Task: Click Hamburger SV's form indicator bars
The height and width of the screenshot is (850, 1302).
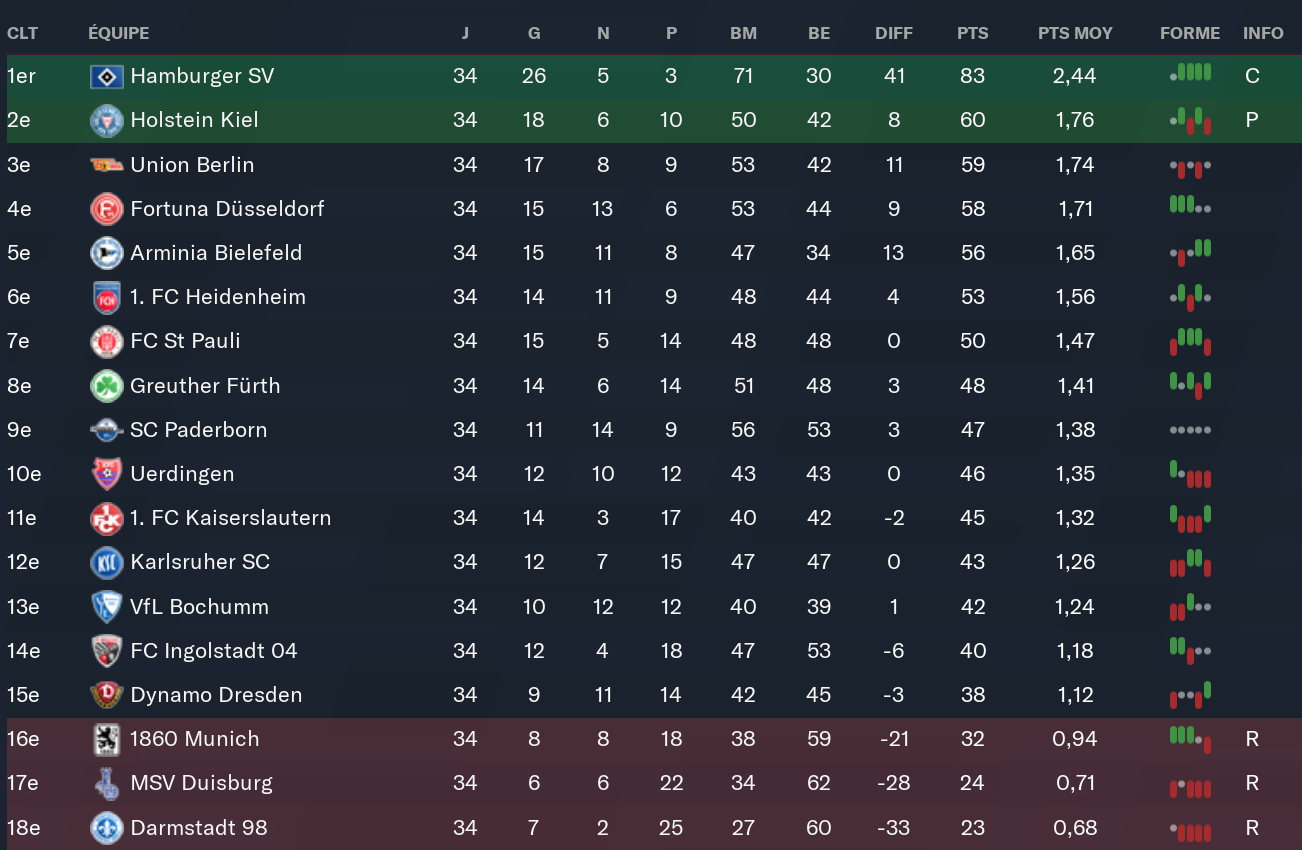Action: pos(1190,73)
